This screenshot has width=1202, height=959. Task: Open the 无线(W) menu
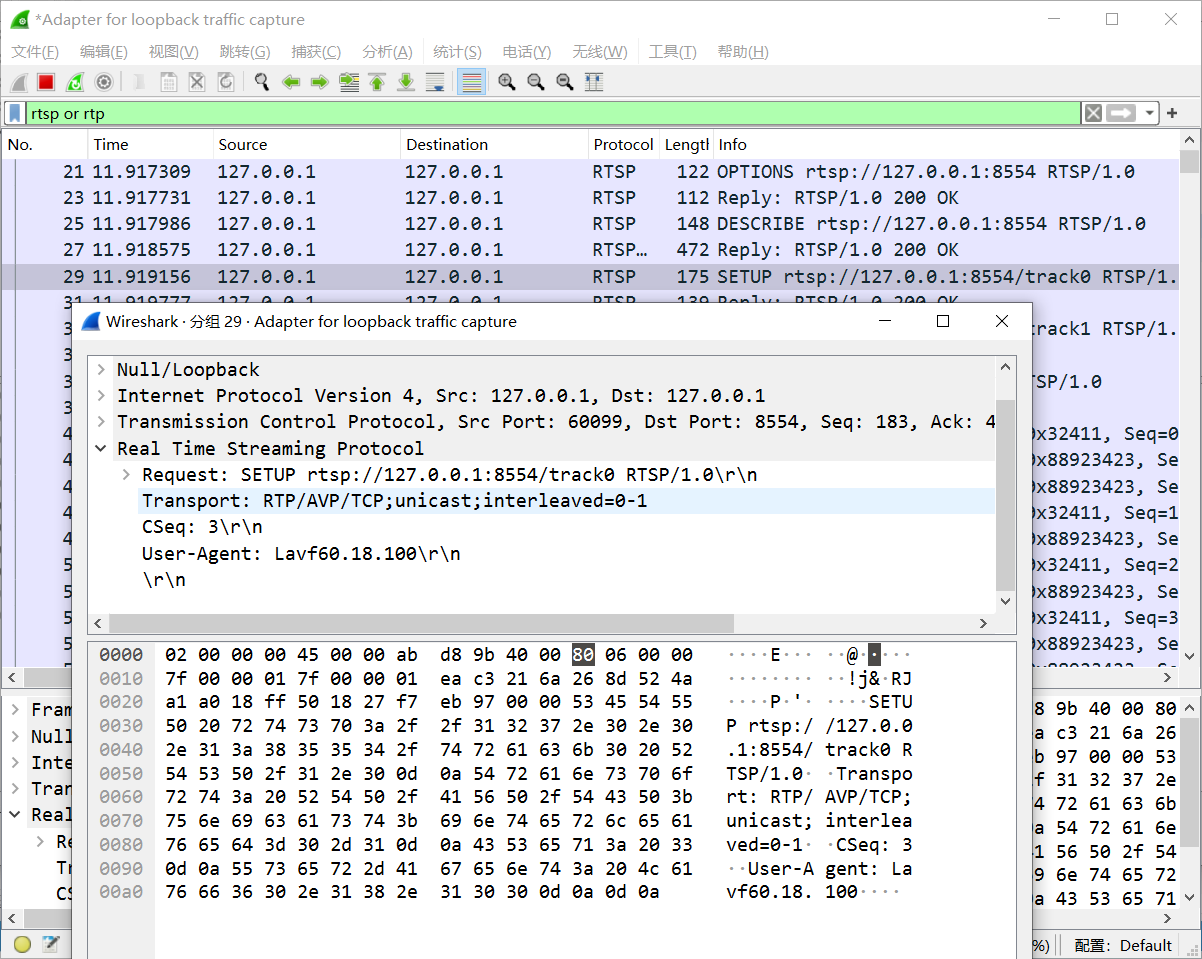(x=600, y=52)
